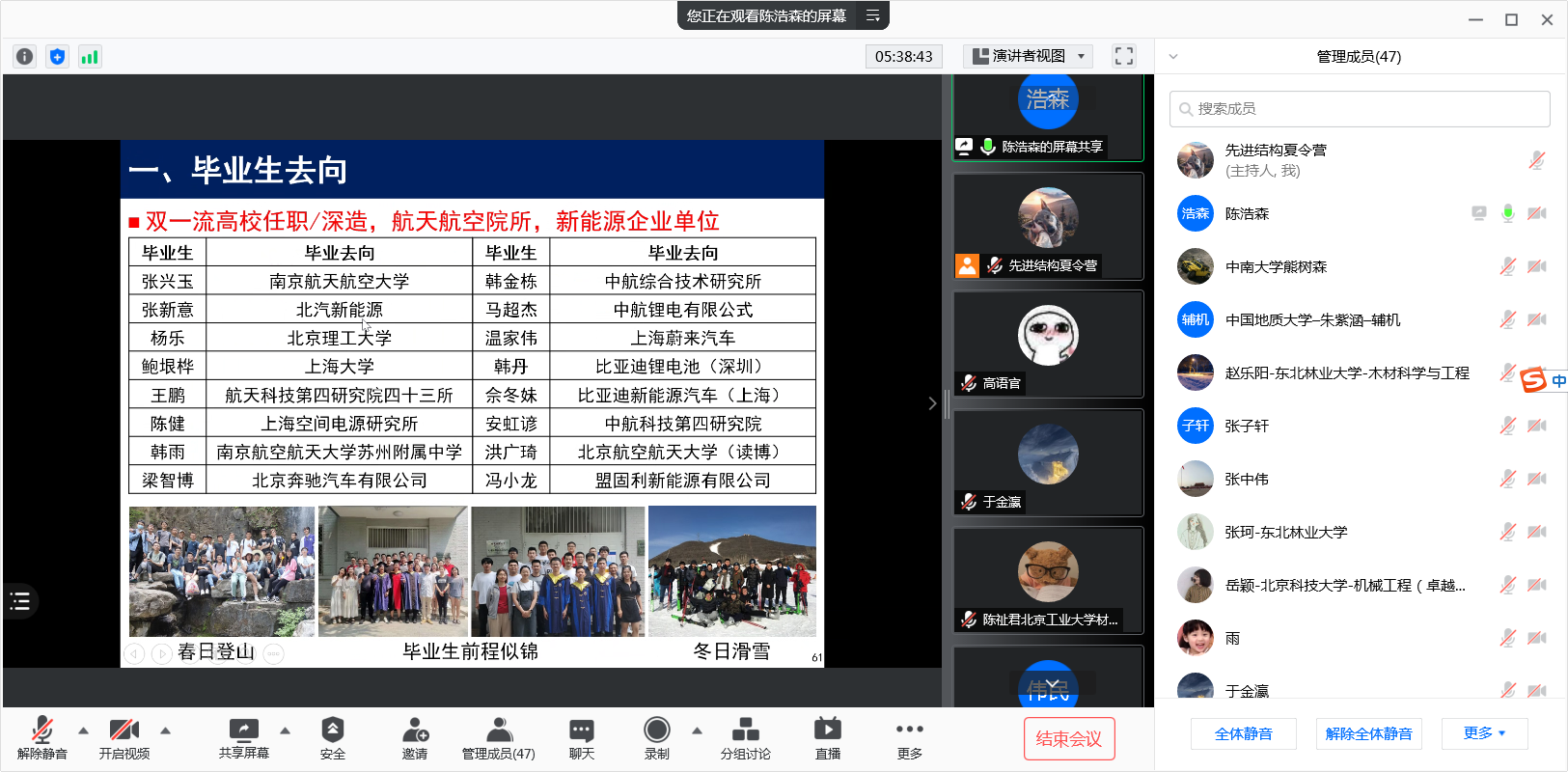The height and width of the screenshot is (772, 1568).
Task: Open the Invite (邀请) icon
Action: coord(415,738)
